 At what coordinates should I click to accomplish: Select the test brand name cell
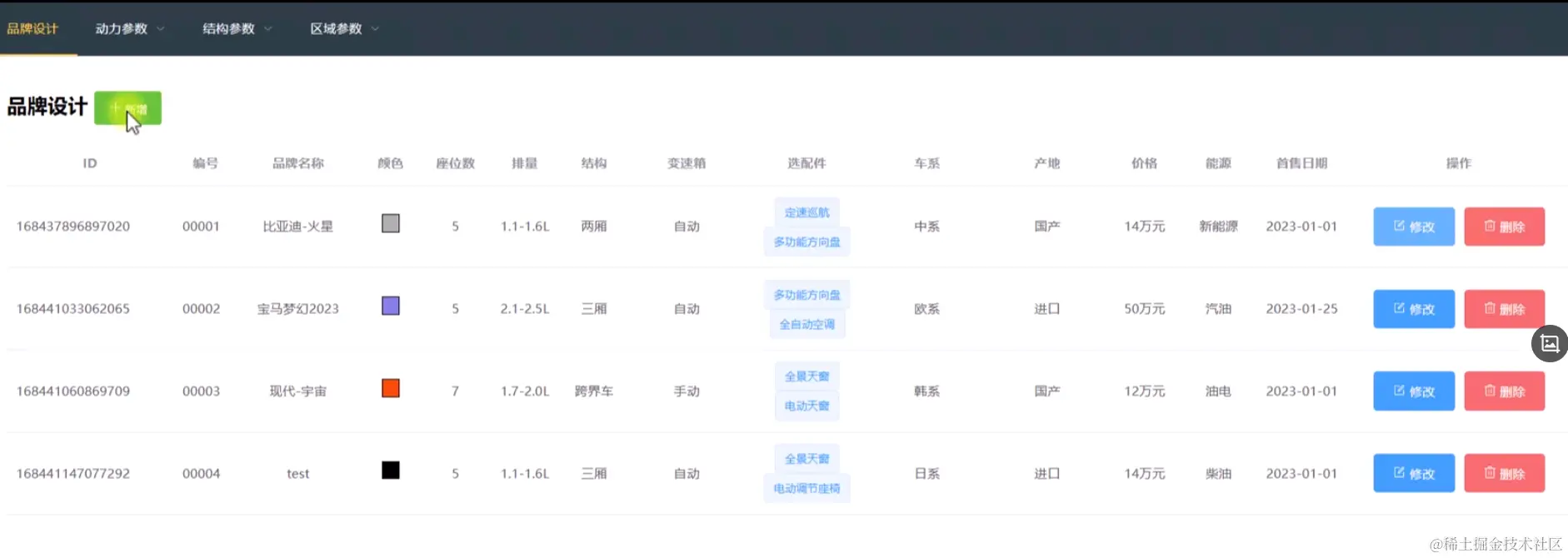pos(298,474)
